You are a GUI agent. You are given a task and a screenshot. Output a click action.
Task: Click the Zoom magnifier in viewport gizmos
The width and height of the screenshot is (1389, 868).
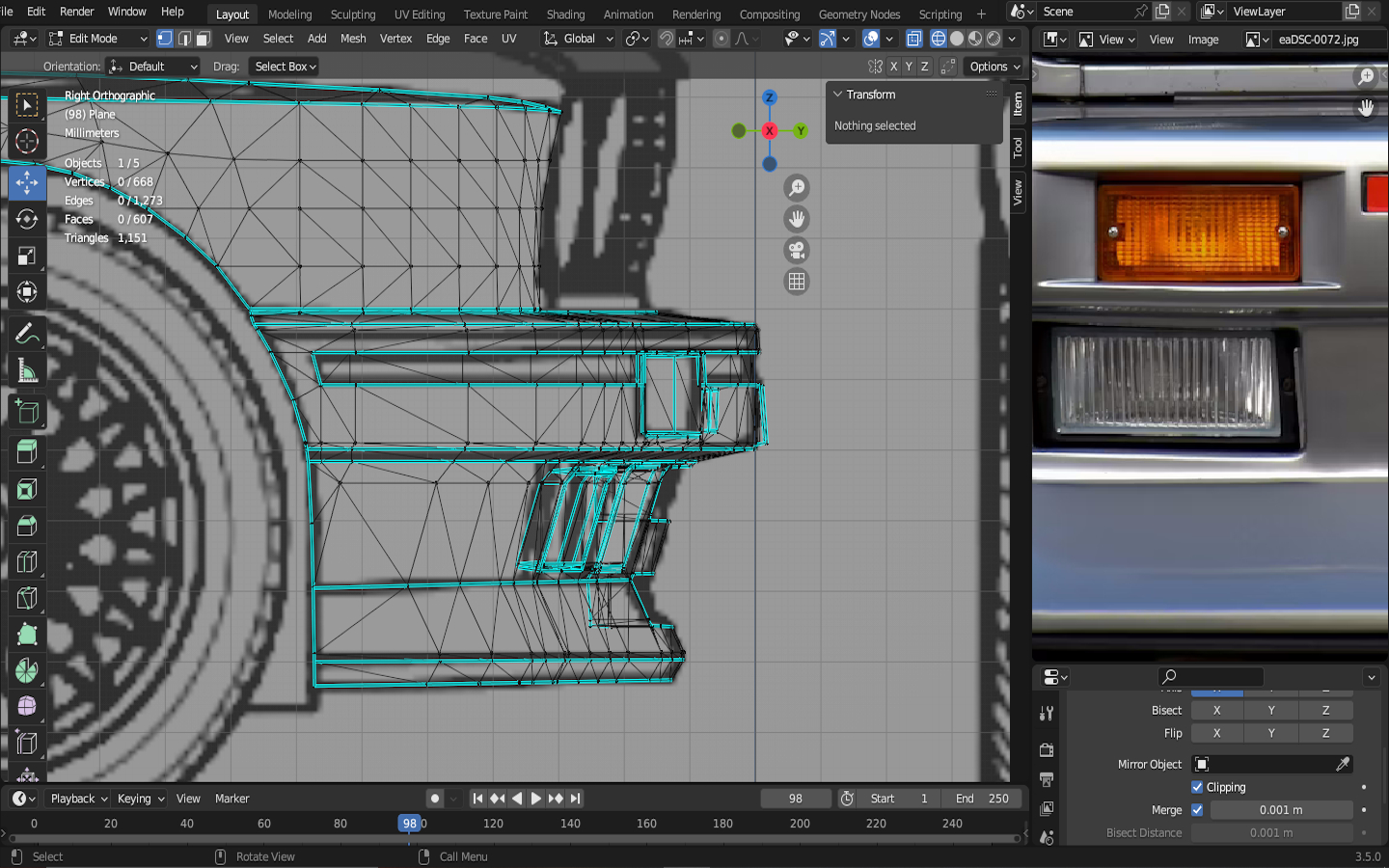(797, 188)
